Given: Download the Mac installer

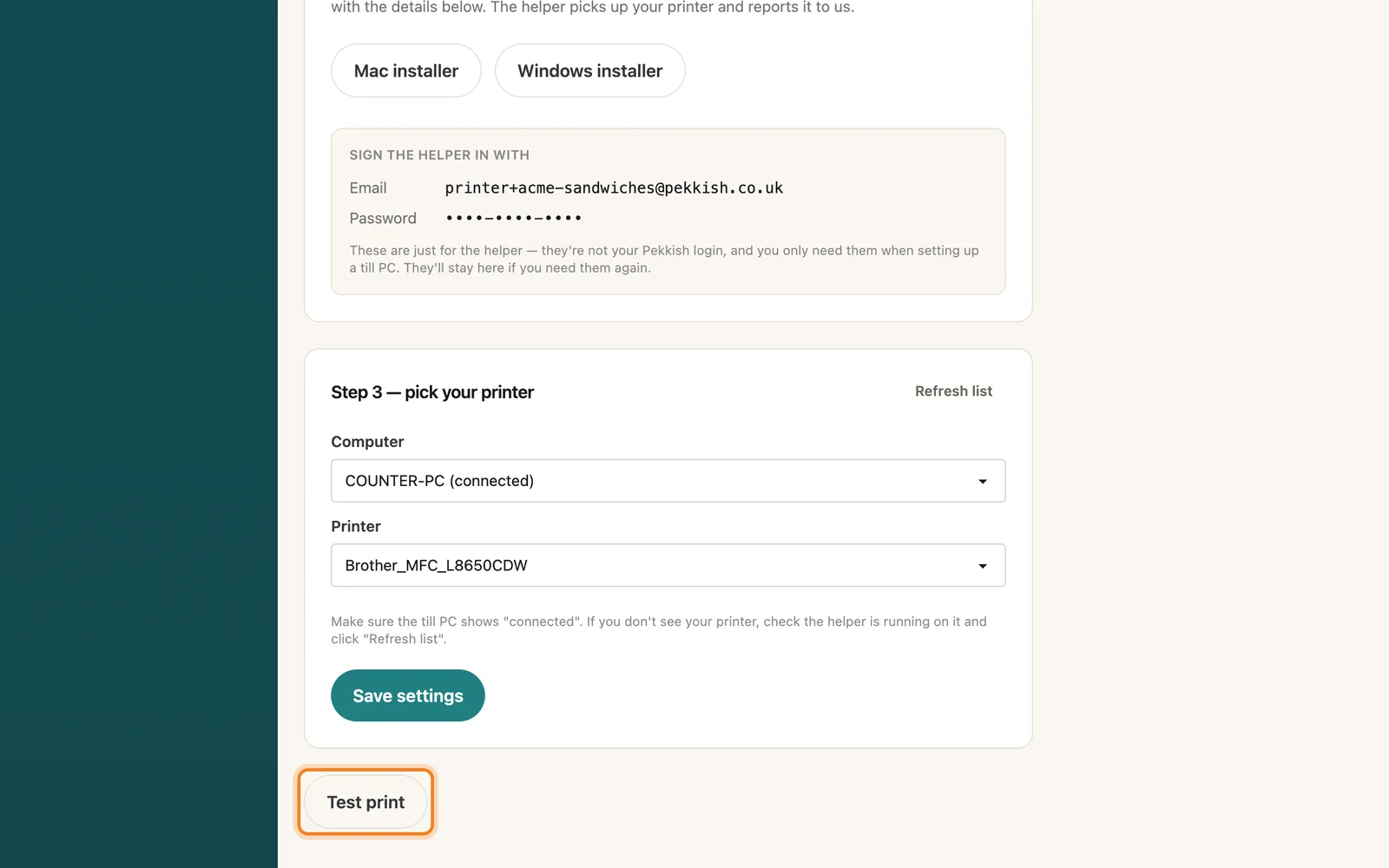Looking at the screenshot, I should pyautogui.click(x=405, y=70).
